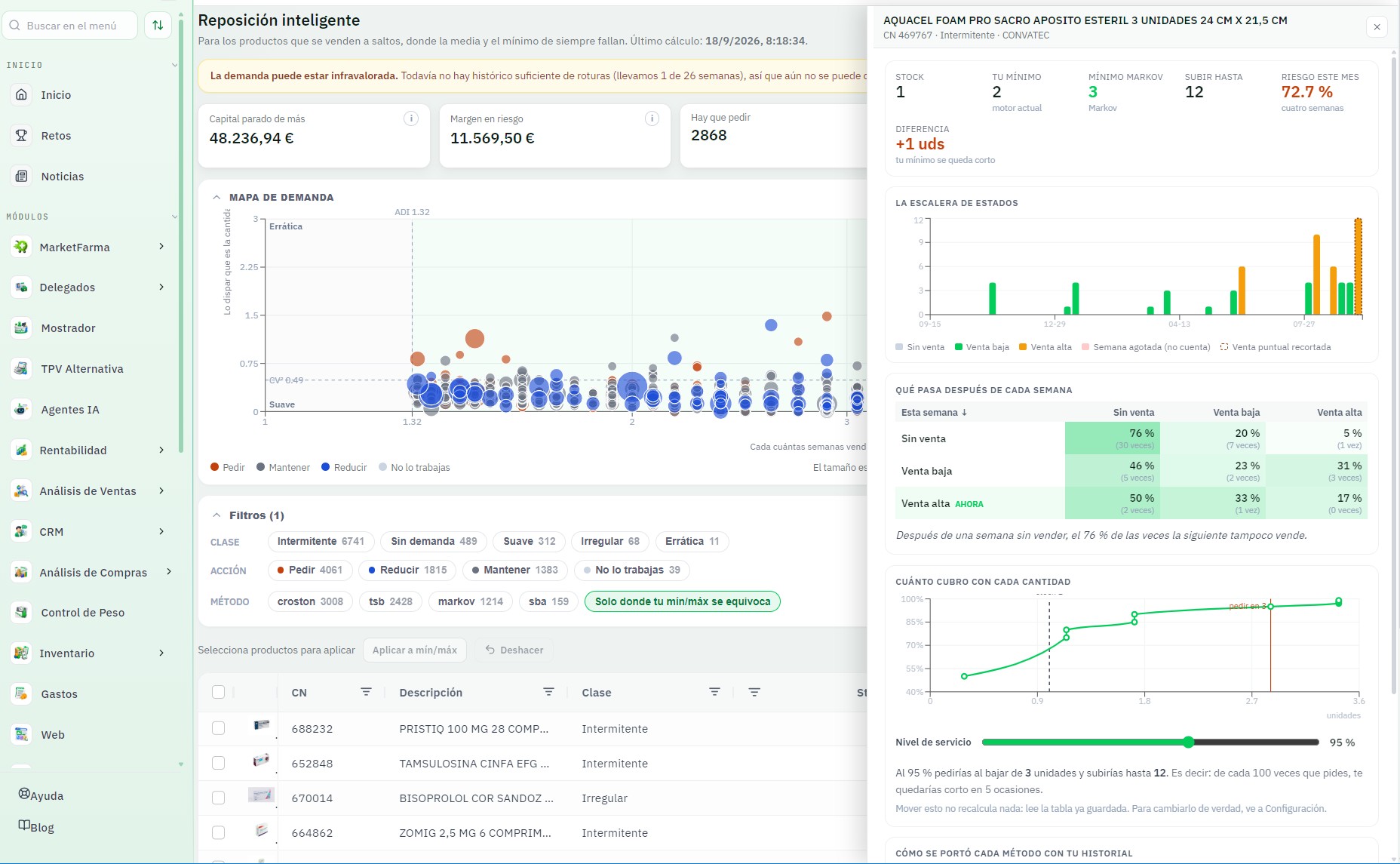Show info for Capital parado de más

pyautogui.click(x=411, y=118)
